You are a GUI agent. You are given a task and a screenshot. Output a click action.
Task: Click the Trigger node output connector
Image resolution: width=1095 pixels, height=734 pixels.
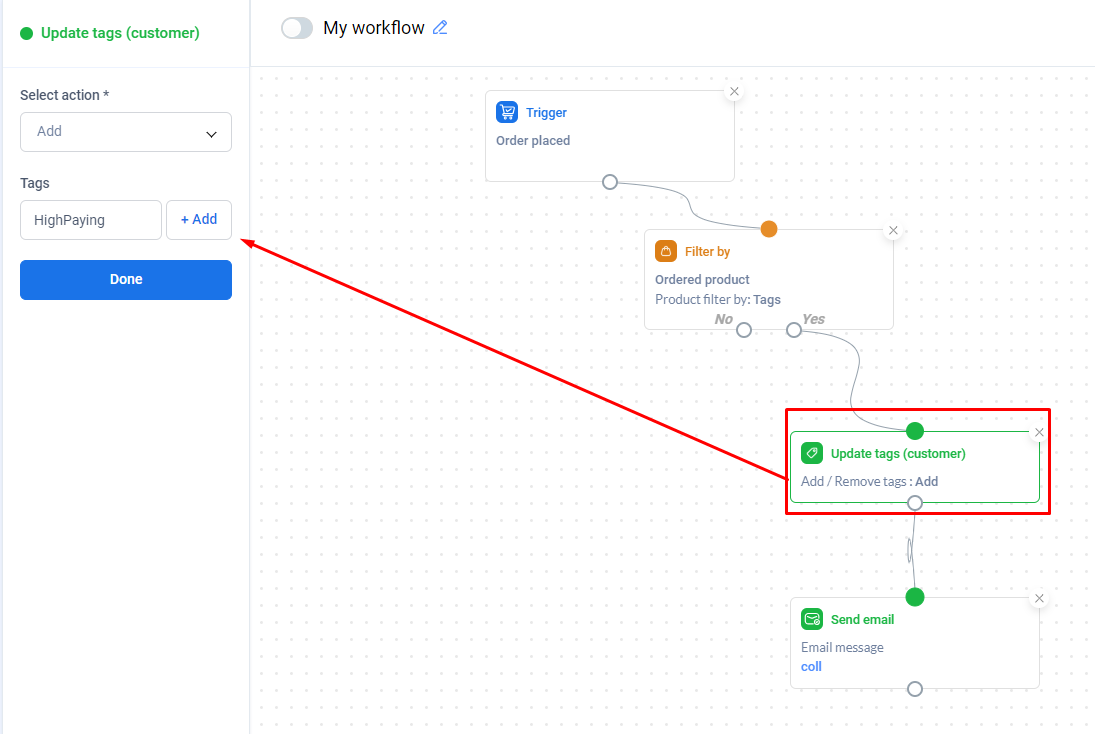point(610,182)
